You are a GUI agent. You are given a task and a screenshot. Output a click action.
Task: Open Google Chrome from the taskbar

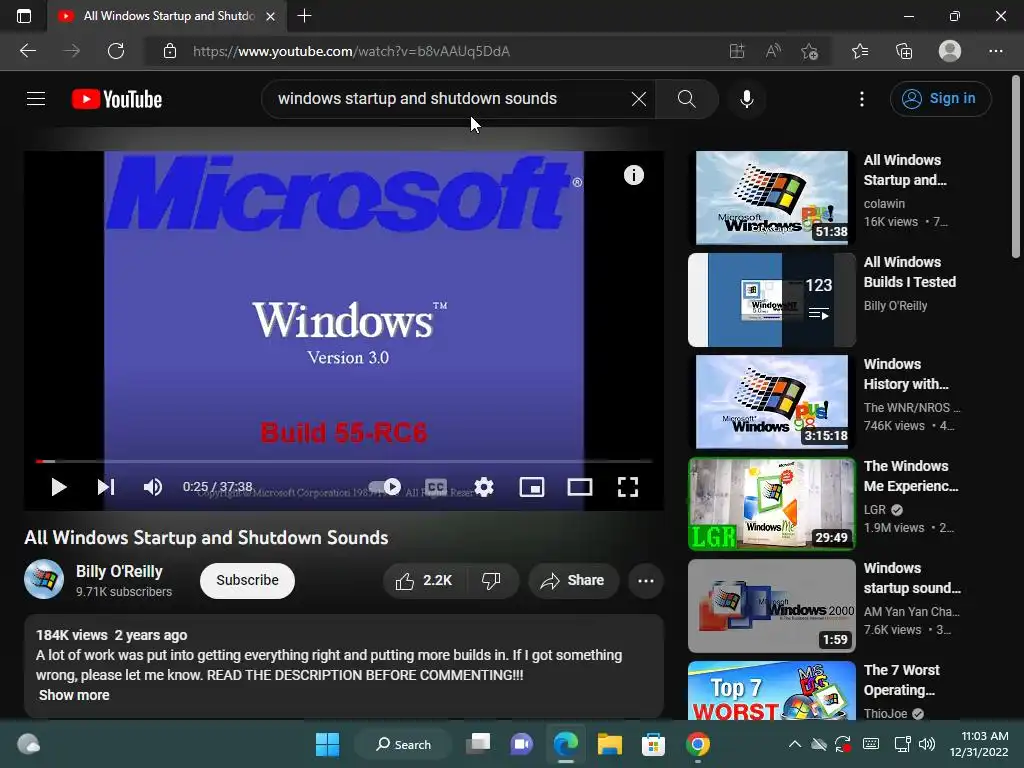(697, 744)
